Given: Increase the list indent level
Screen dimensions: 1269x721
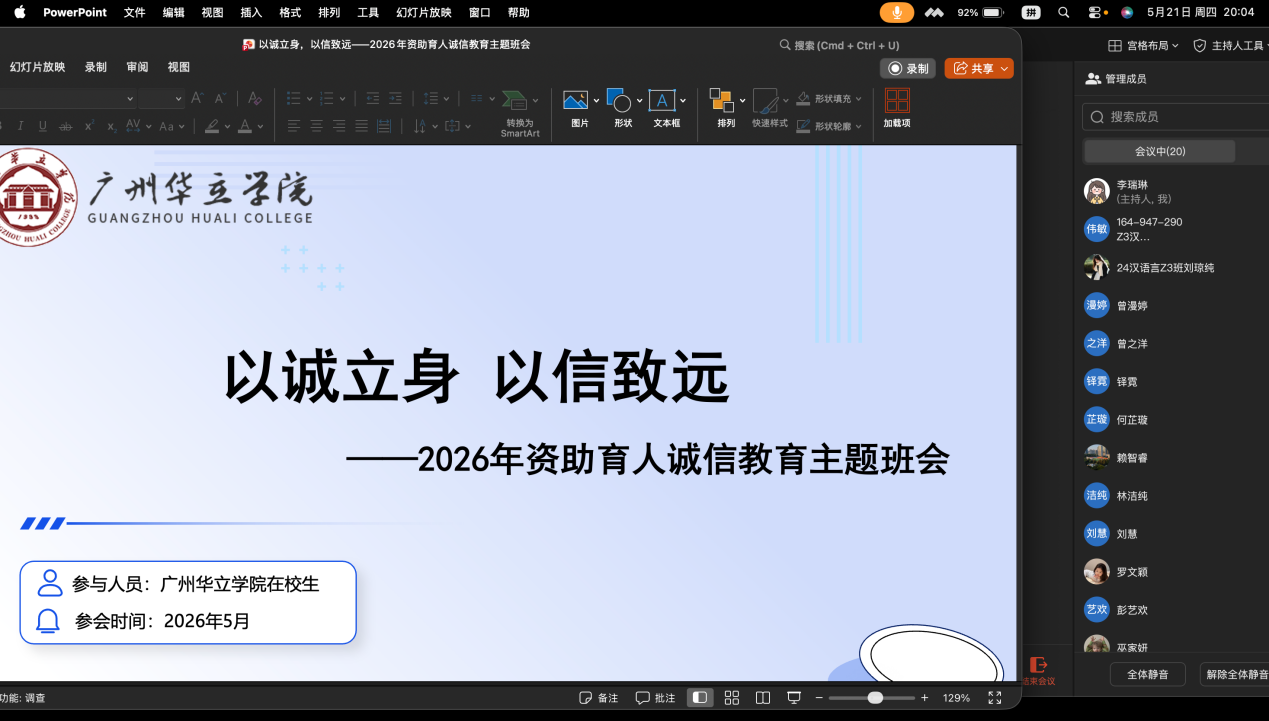Looking at the screenshot, I should click(x=395, y=98).
